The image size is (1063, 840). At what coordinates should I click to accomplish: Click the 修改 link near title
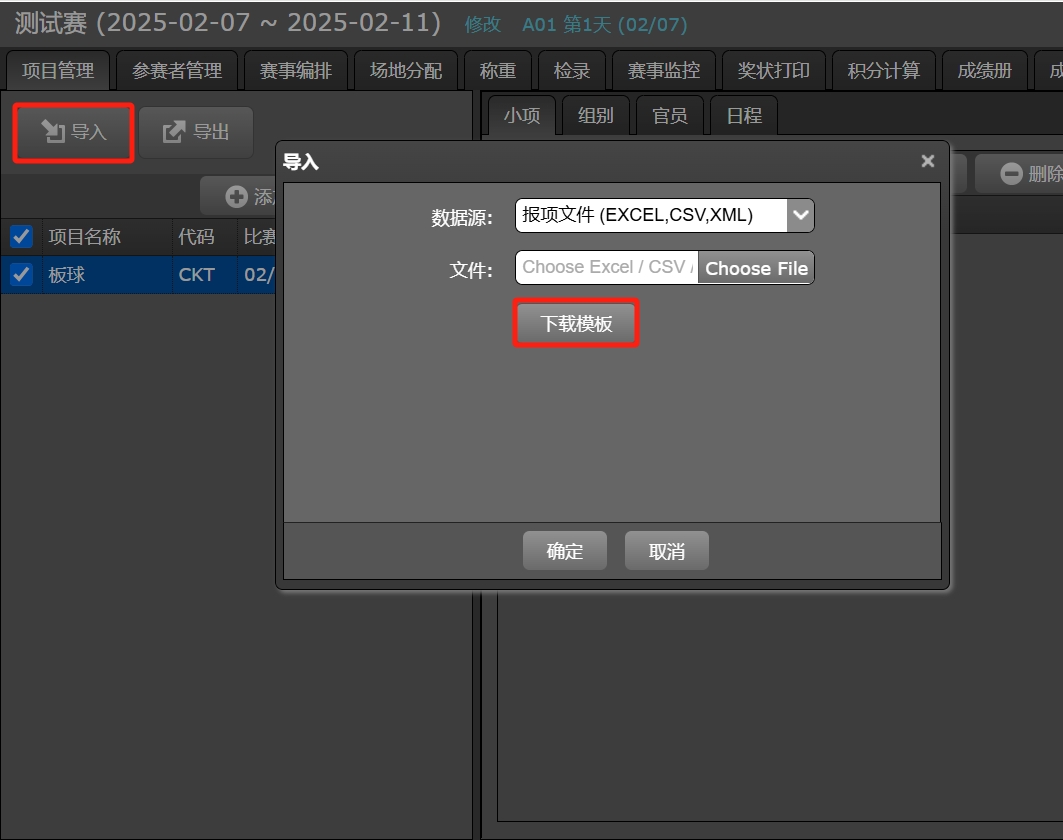point(483,24)
